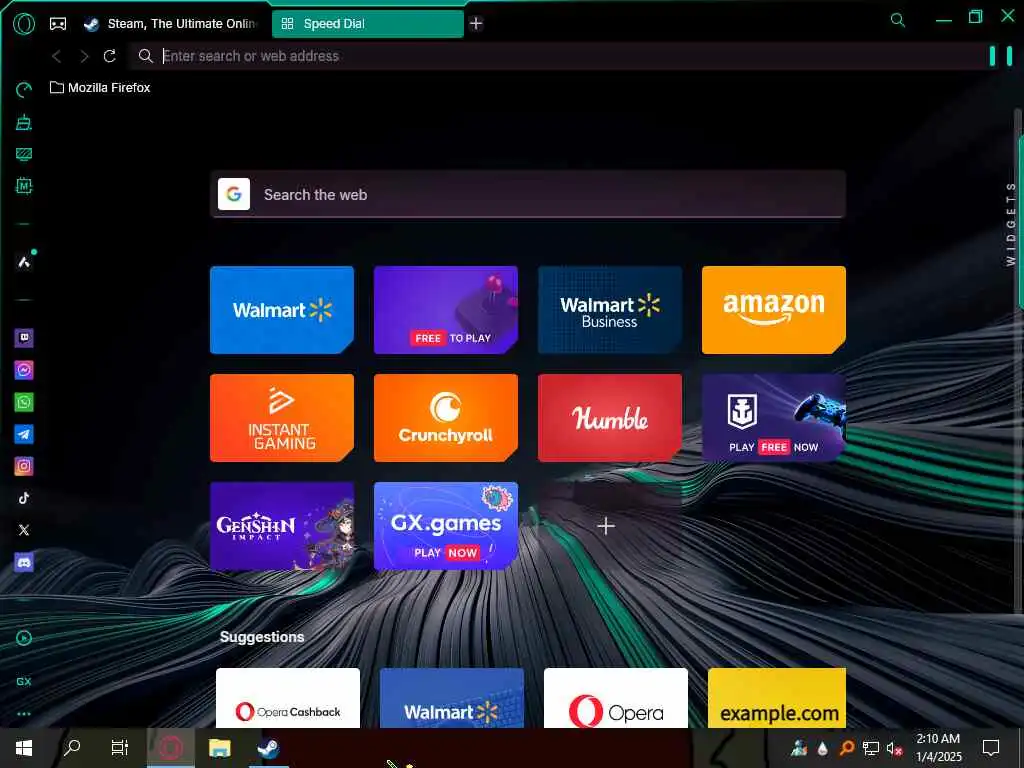Open the Crunchyroll speed dial tile
1024x768 pixels.
click(446, 418)
